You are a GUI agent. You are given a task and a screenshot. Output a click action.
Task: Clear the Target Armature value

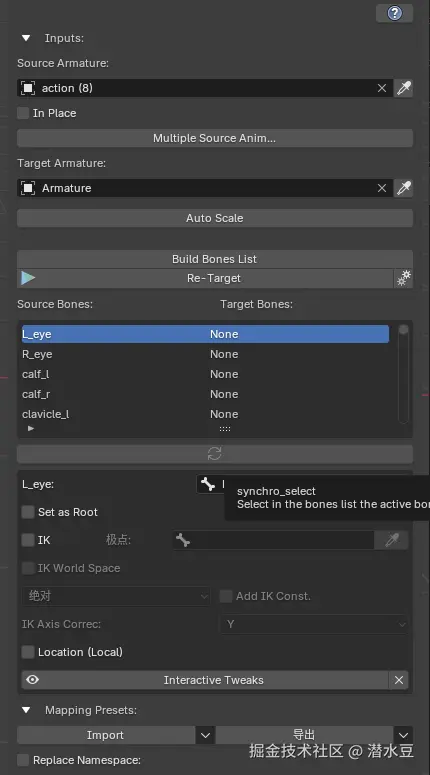tap(382, 188)
